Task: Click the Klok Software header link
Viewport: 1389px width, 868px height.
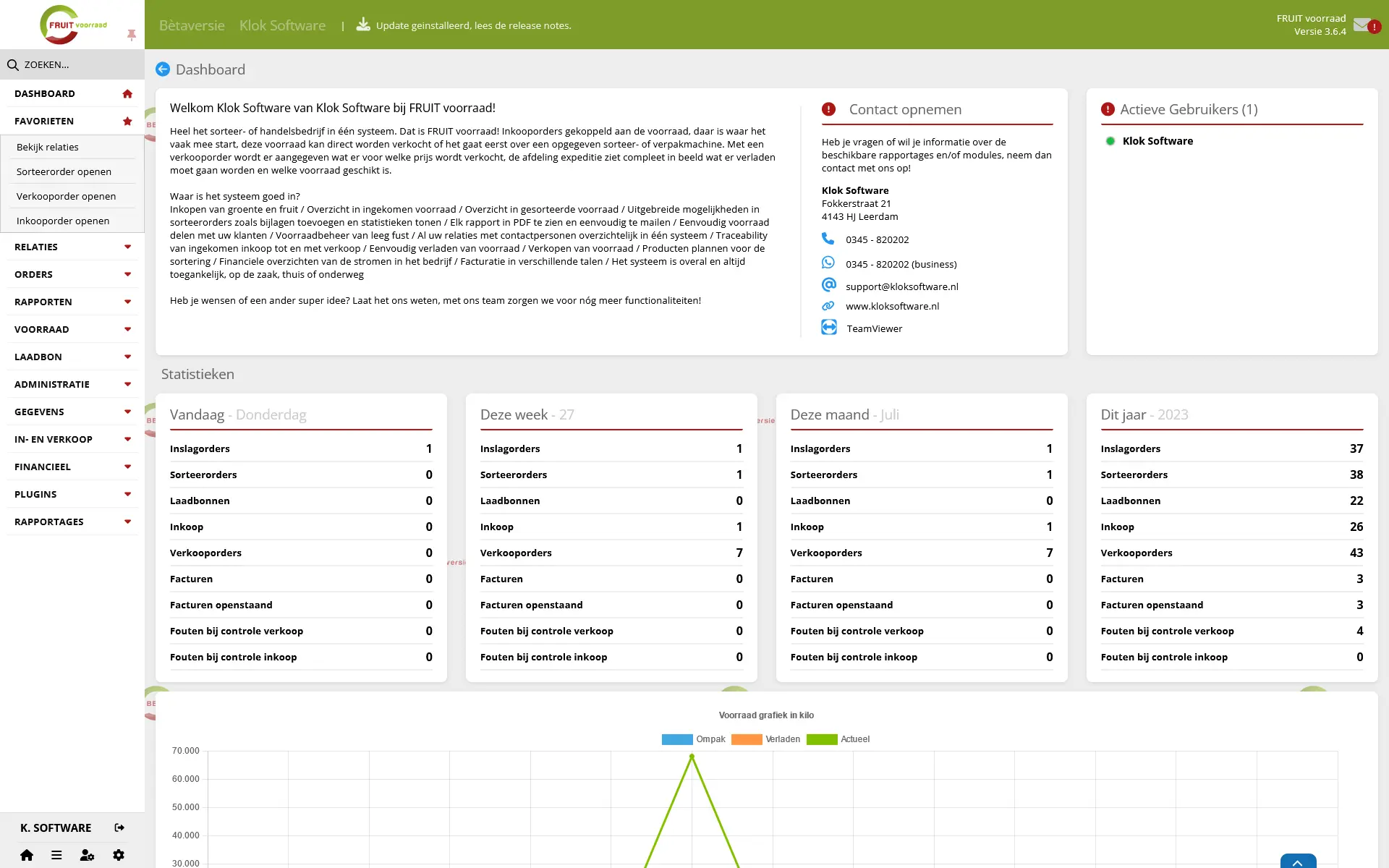Action: click(x=282, y=25)
